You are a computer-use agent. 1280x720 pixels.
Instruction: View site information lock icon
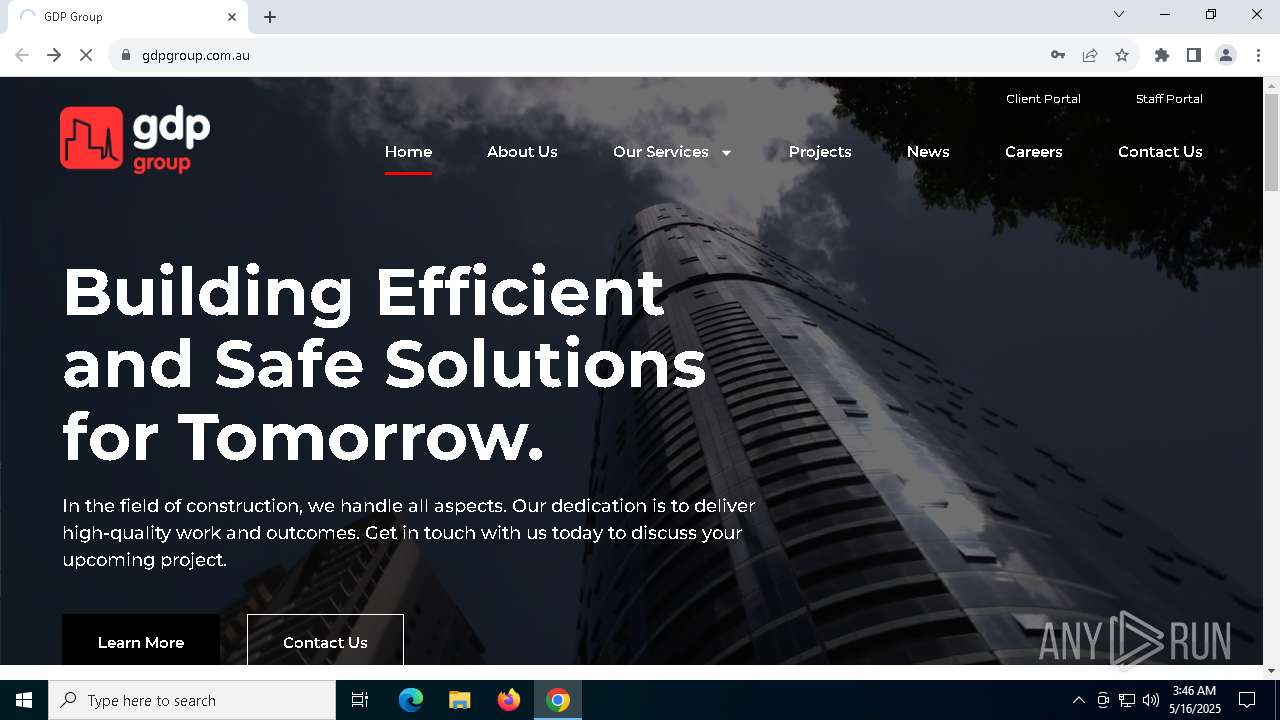point(126,55)
